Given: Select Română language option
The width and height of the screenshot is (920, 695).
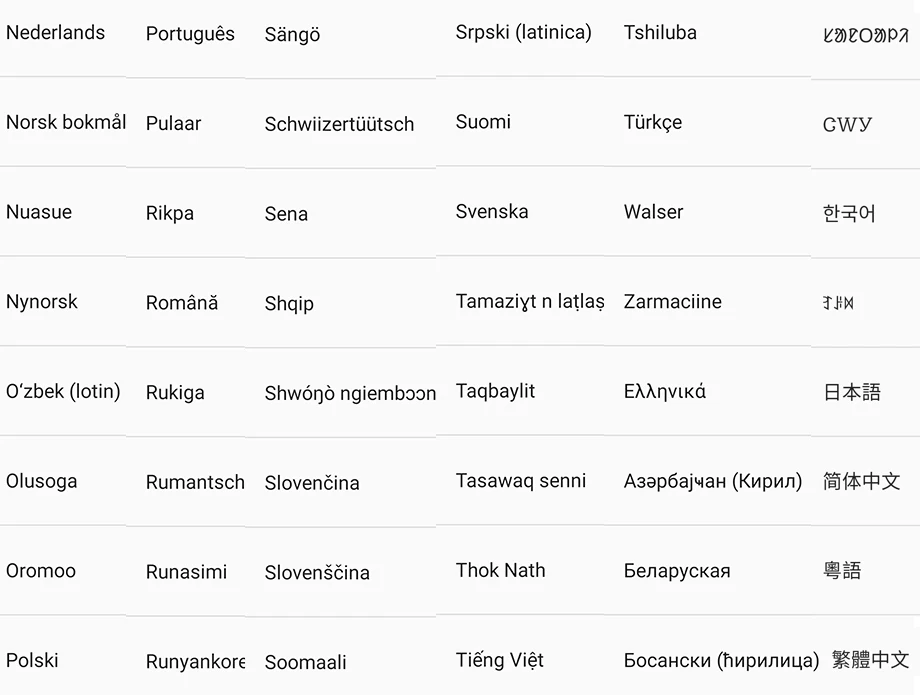Looking at the screenshot, I should pos(182,303).
